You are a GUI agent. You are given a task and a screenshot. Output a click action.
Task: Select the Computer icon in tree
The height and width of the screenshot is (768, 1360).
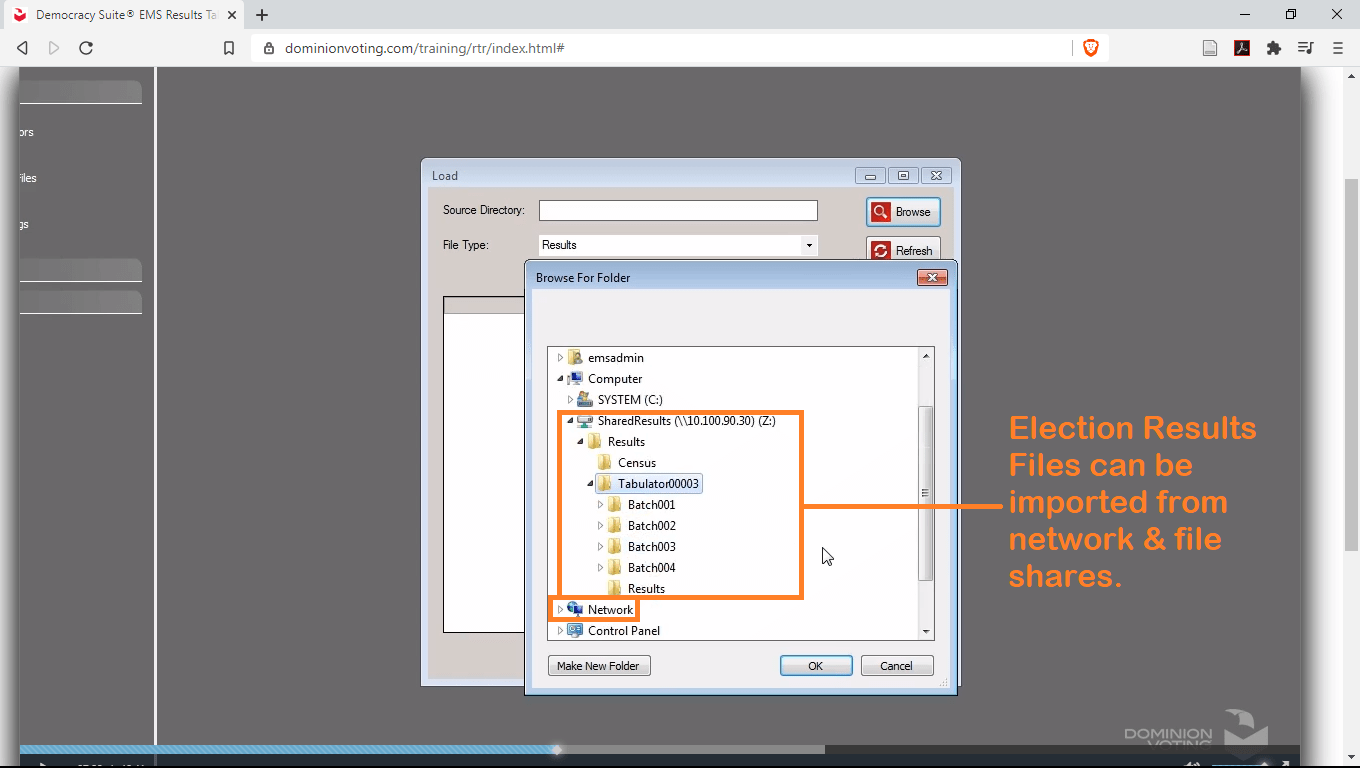tap(575, 379)
